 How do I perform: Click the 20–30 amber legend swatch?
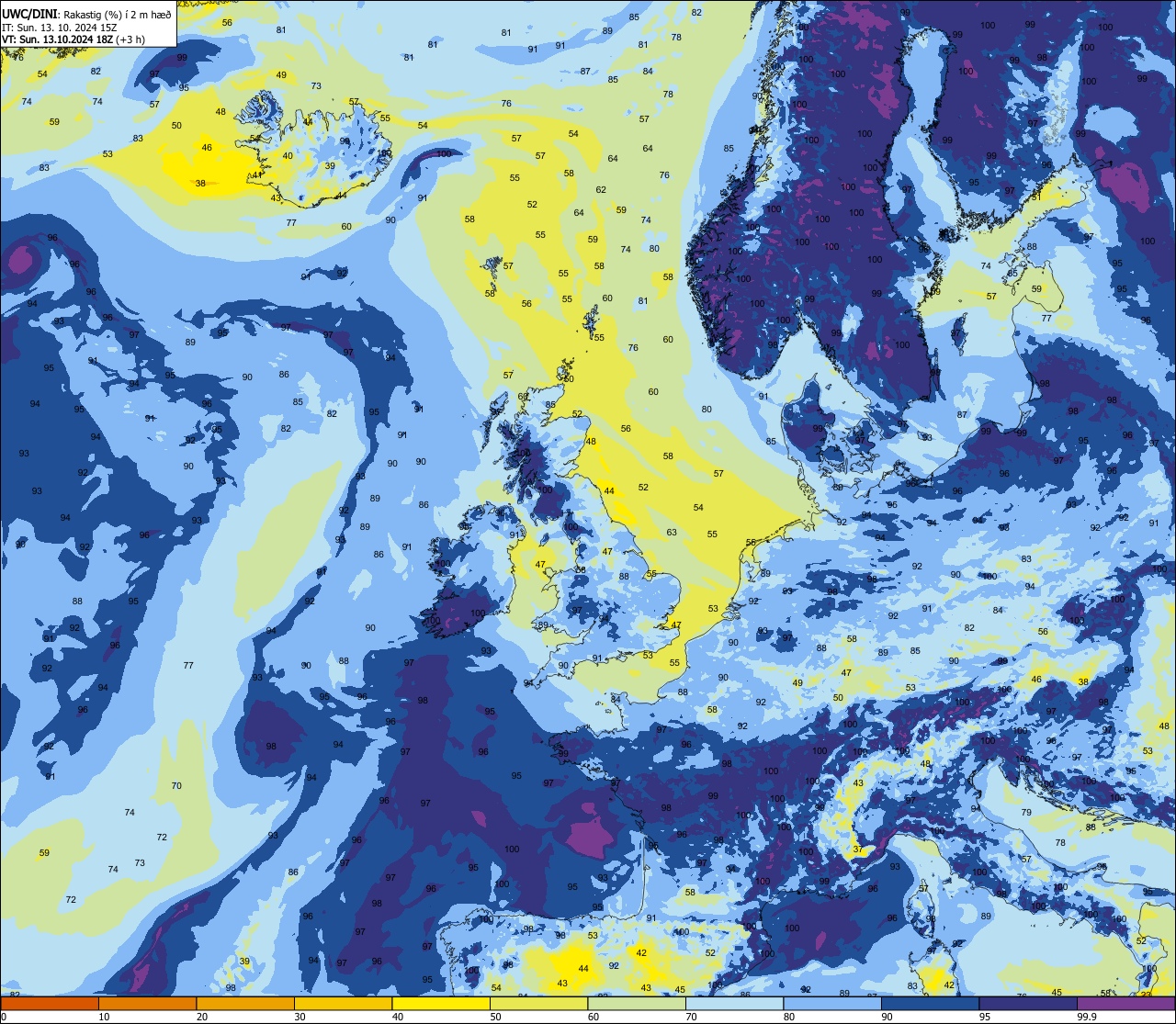coord(245,1003)
